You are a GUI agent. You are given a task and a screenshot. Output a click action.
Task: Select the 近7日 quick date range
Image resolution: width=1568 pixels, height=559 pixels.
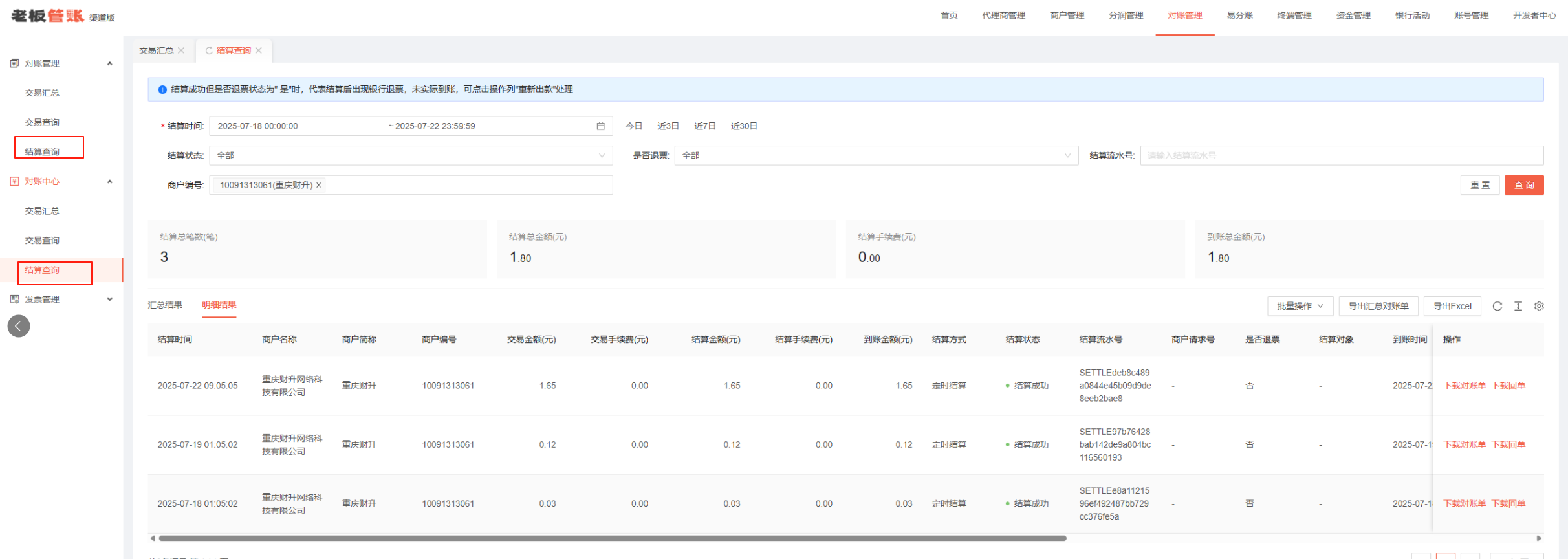point(705,126)
